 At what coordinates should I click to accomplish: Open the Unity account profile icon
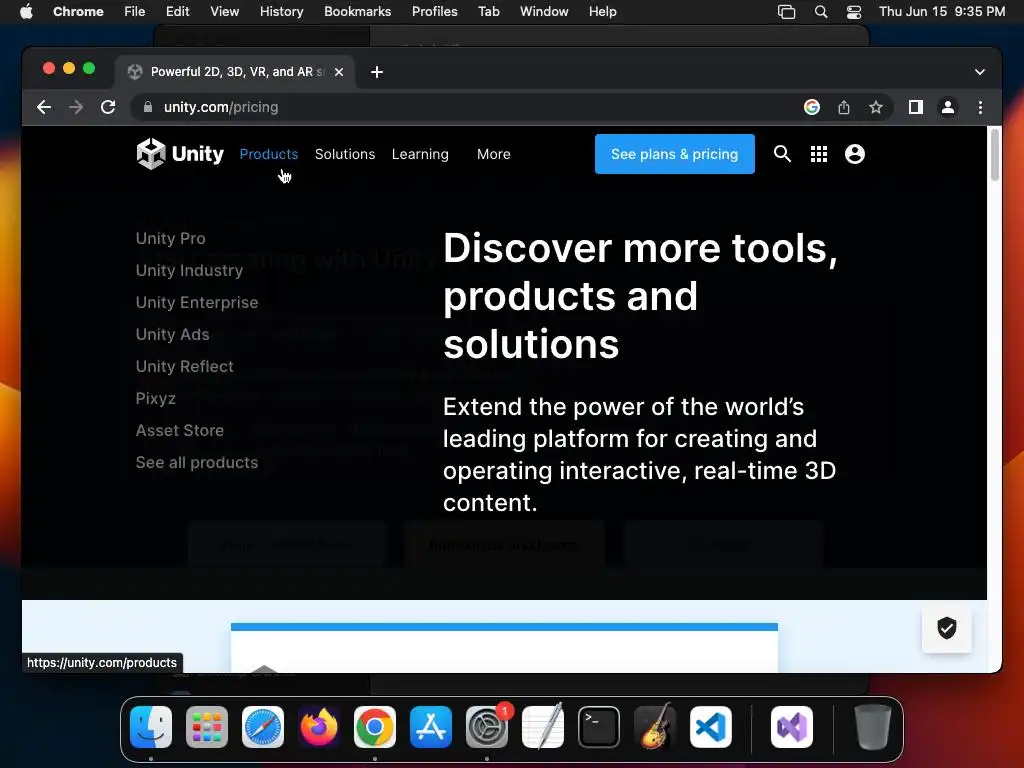point(855,154)
